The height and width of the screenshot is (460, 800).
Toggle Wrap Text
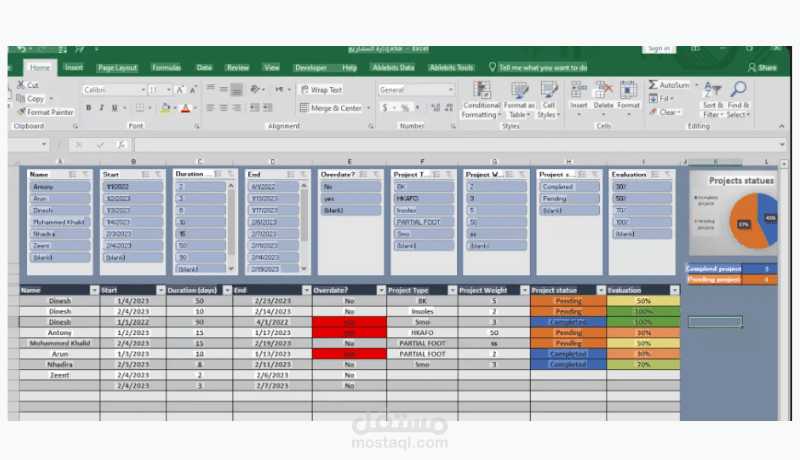pyautogui.click(x=321, y=90)
